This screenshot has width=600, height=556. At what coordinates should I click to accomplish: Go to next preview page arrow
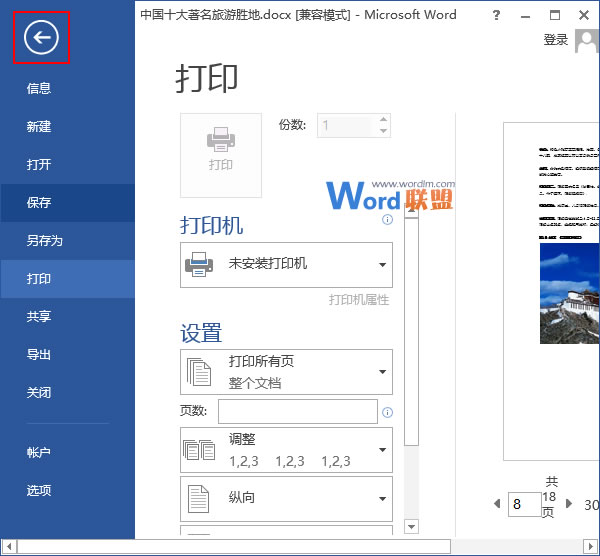tap(569, 504)
